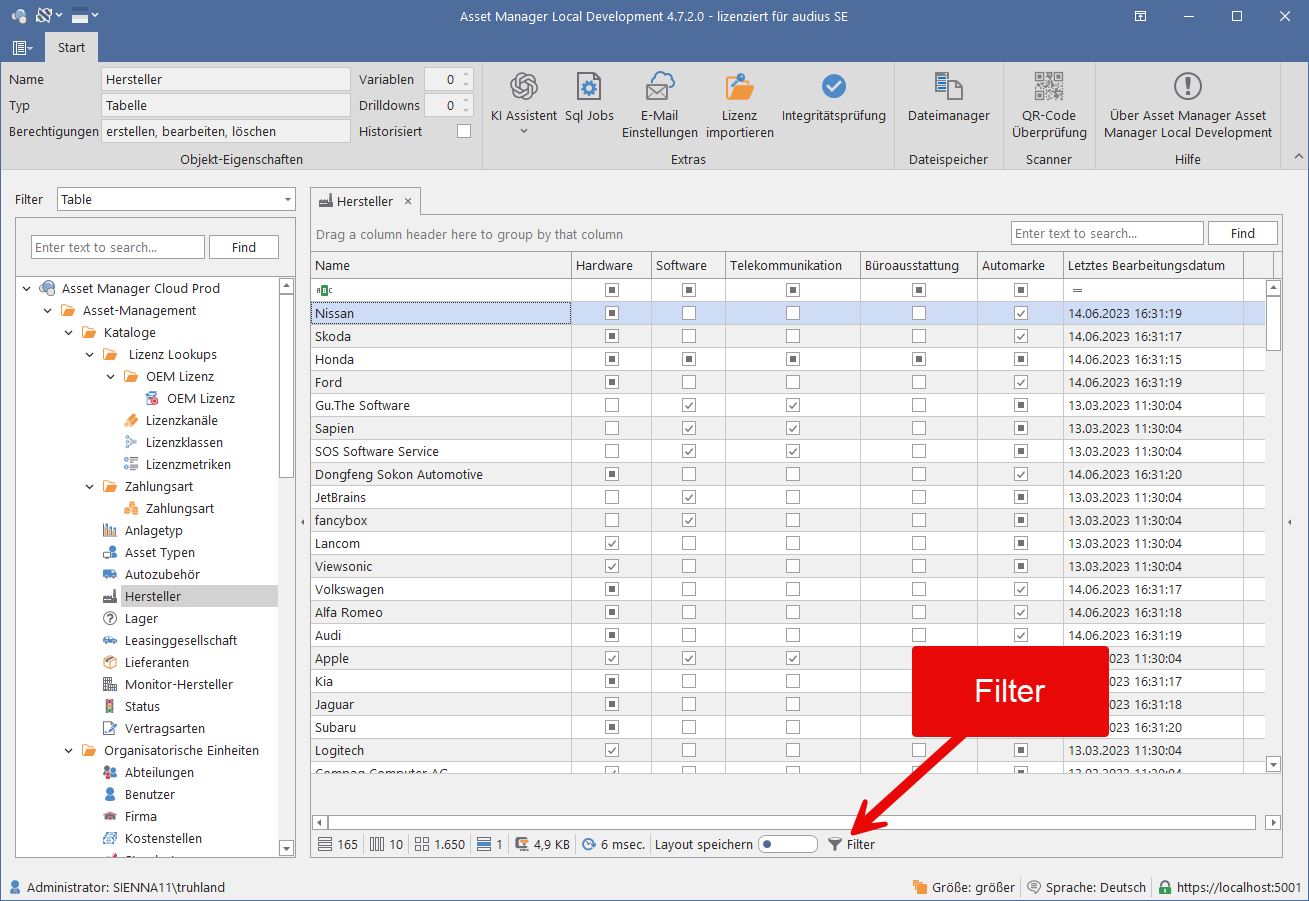Click Find button in the tree panel
1309x901 pixels.
click(244, 247)
